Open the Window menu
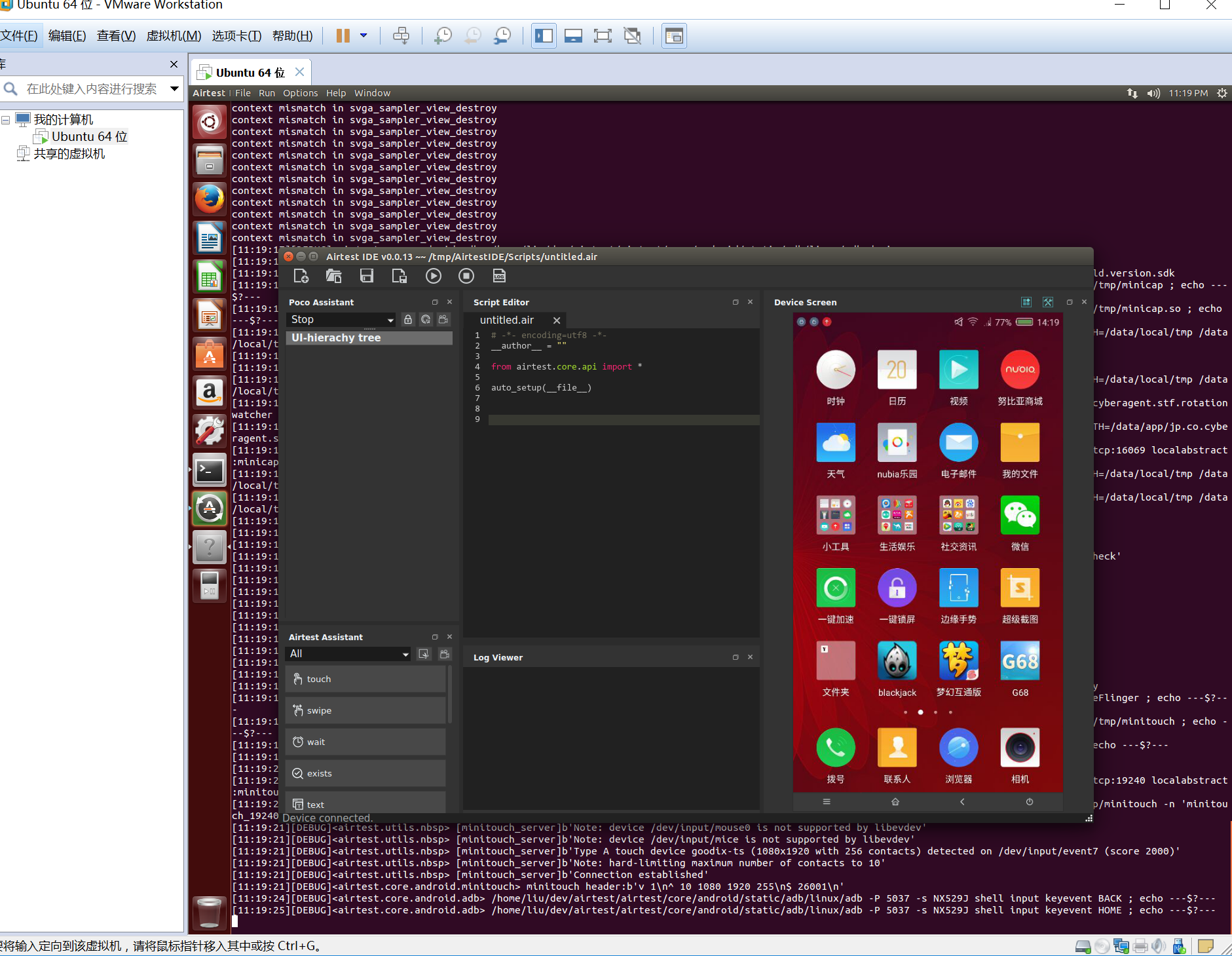 372,93
